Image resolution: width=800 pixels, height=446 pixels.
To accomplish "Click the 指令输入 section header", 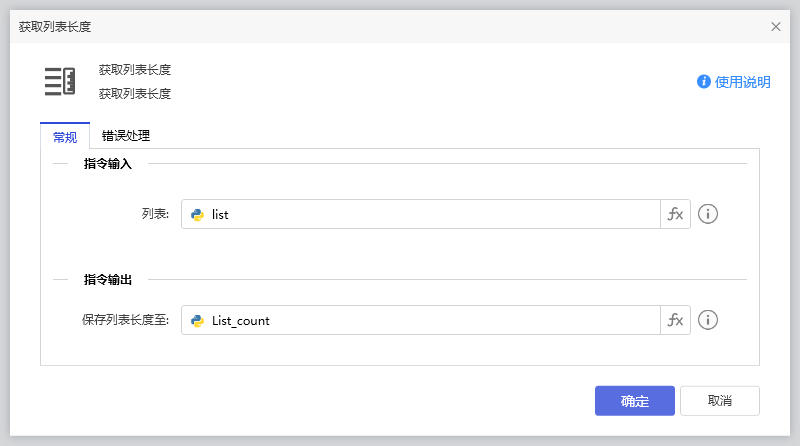I will coord(108,163).
